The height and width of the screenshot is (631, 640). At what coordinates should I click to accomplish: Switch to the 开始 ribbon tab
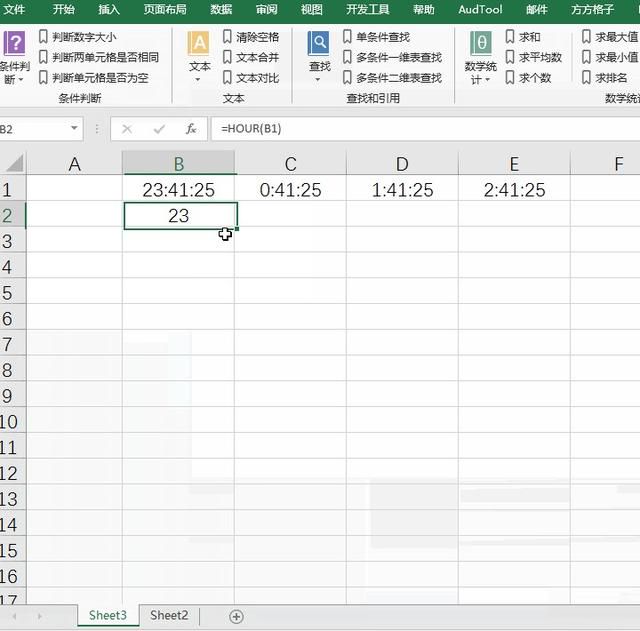pyautogui.click(x=63, y=9)
